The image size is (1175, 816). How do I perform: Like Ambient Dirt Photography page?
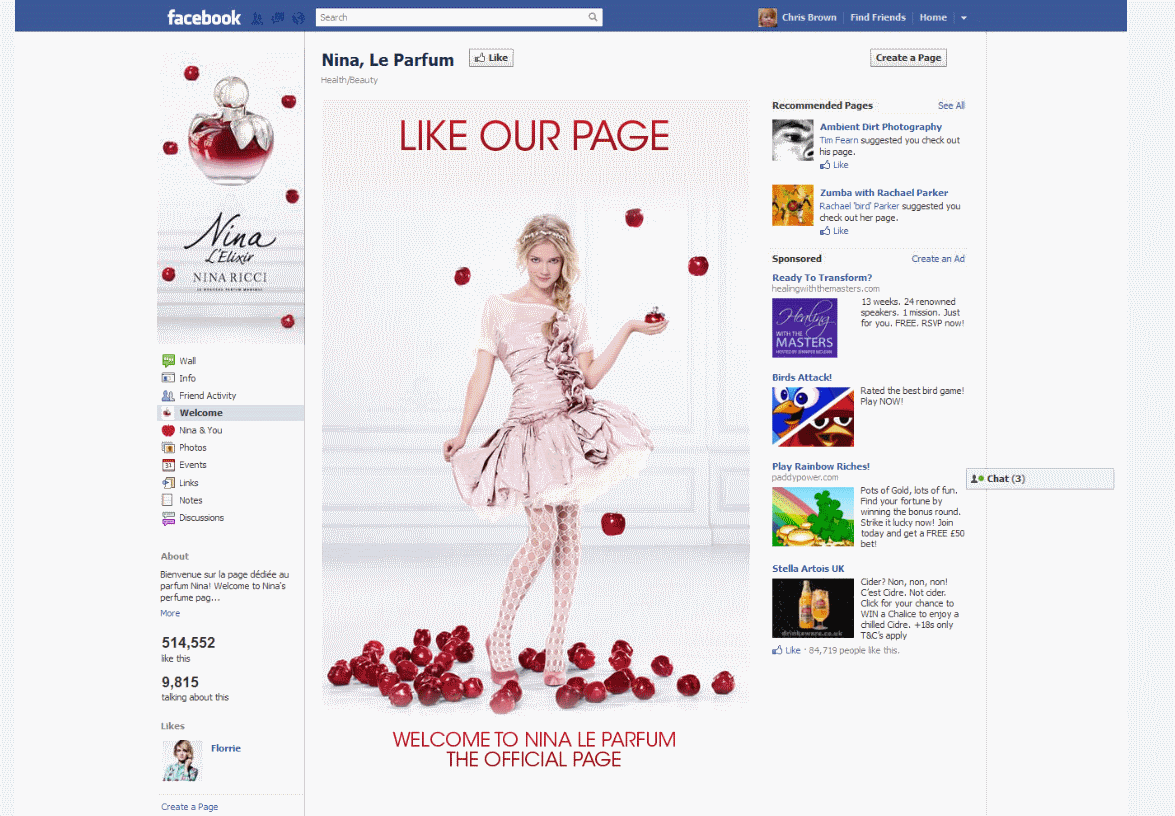(834, 165)
